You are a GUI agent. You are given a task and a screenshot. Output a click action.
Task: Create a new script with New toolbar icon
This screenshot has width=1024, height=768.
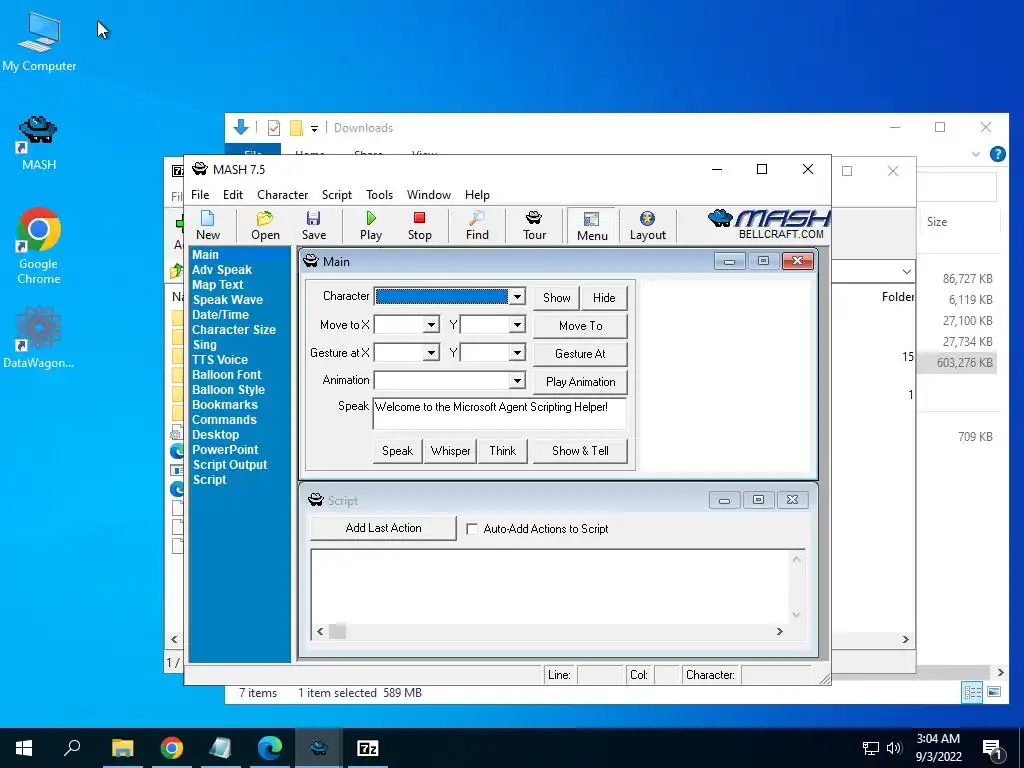[x=208, y=225]
